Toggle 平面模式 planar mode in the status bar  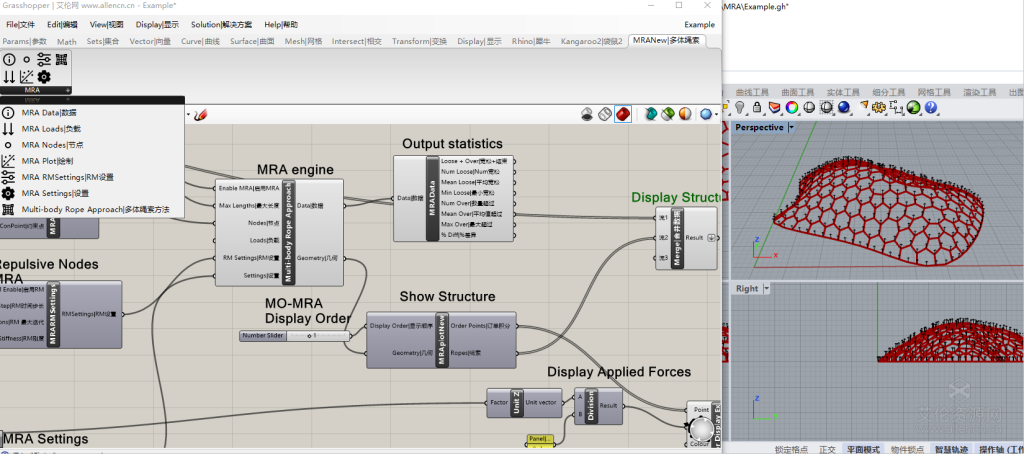click(x=863, y=449)
